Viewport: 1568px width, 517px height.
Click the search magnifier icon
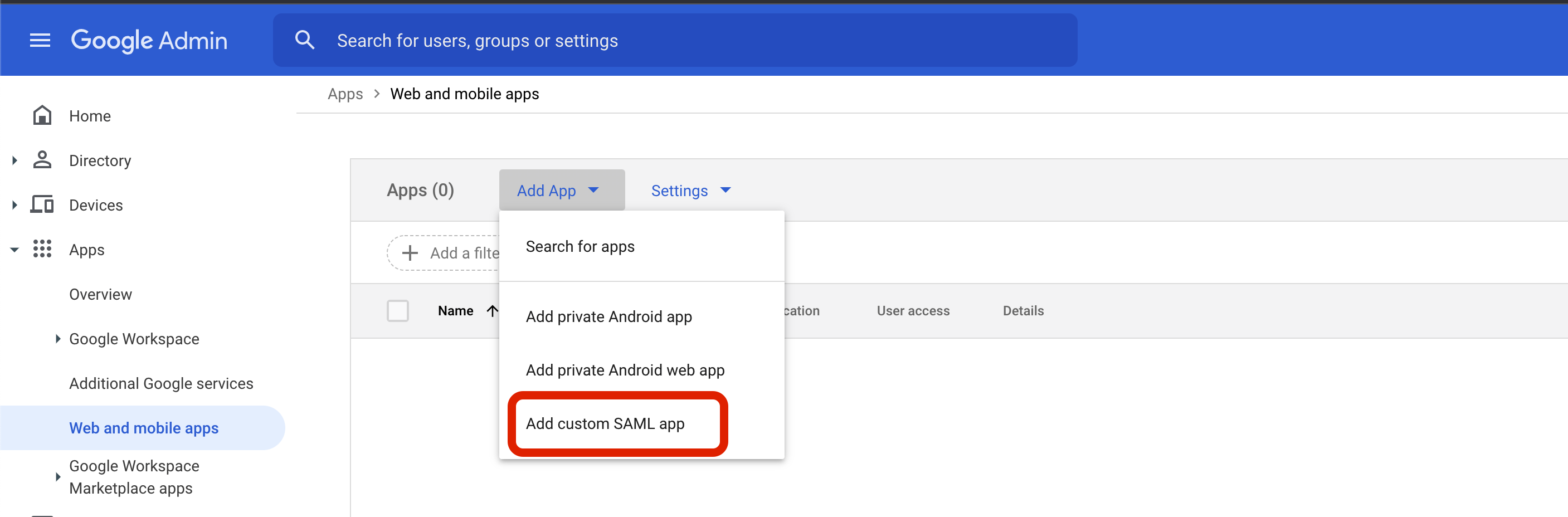[x=305, y=39]
